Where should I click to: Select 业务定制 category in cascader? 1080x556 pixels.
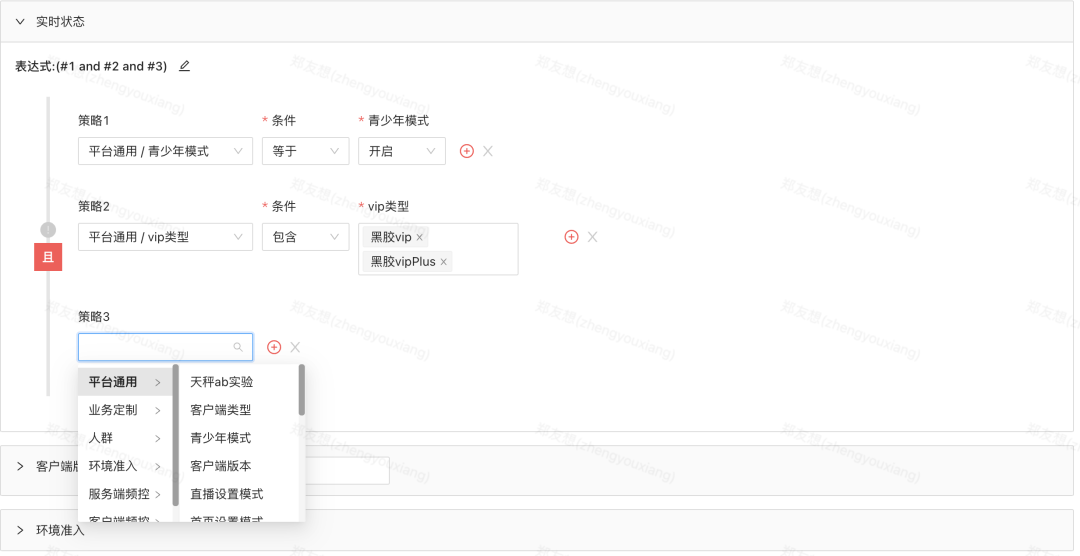[x=125, y=410]
